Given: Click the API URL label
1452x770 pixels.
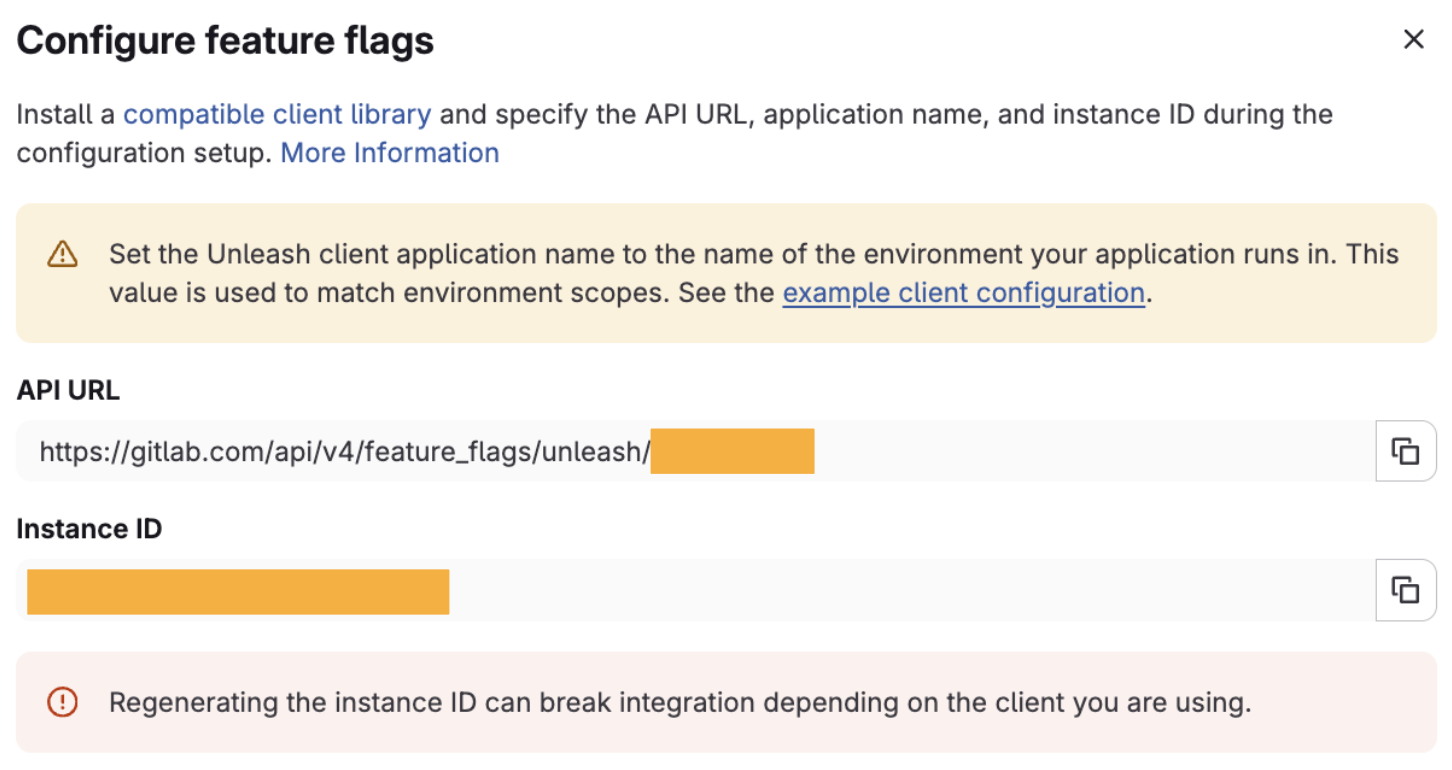Looking at the screenshot, I should (x=67, y=389).
